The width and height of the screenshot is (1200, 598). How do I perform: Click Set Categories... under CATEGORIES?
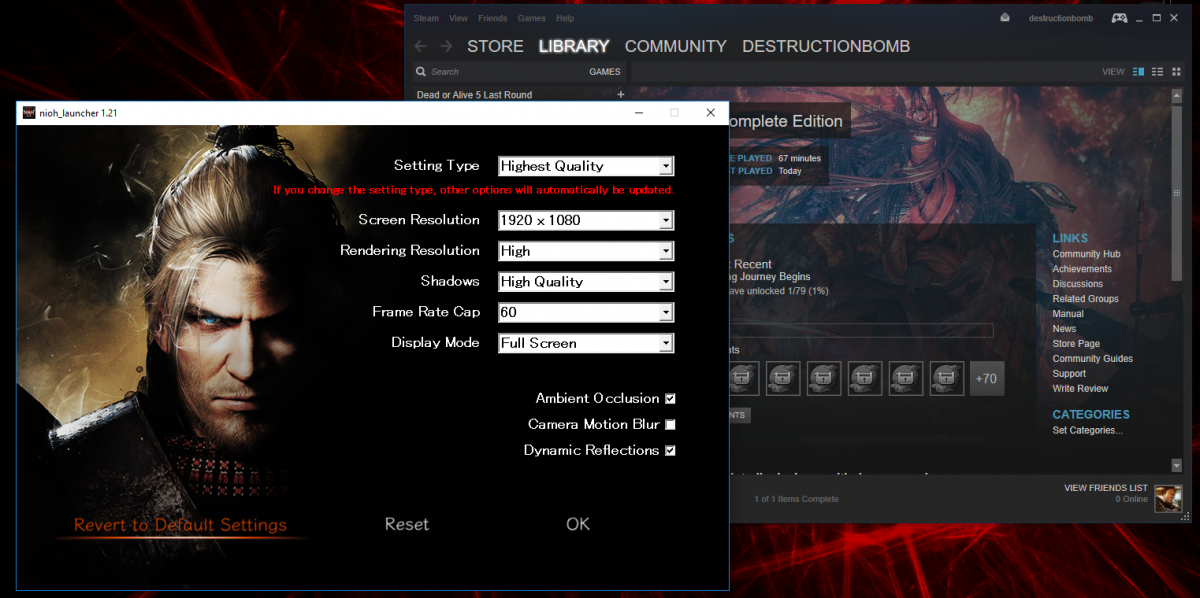[1087, 430]
